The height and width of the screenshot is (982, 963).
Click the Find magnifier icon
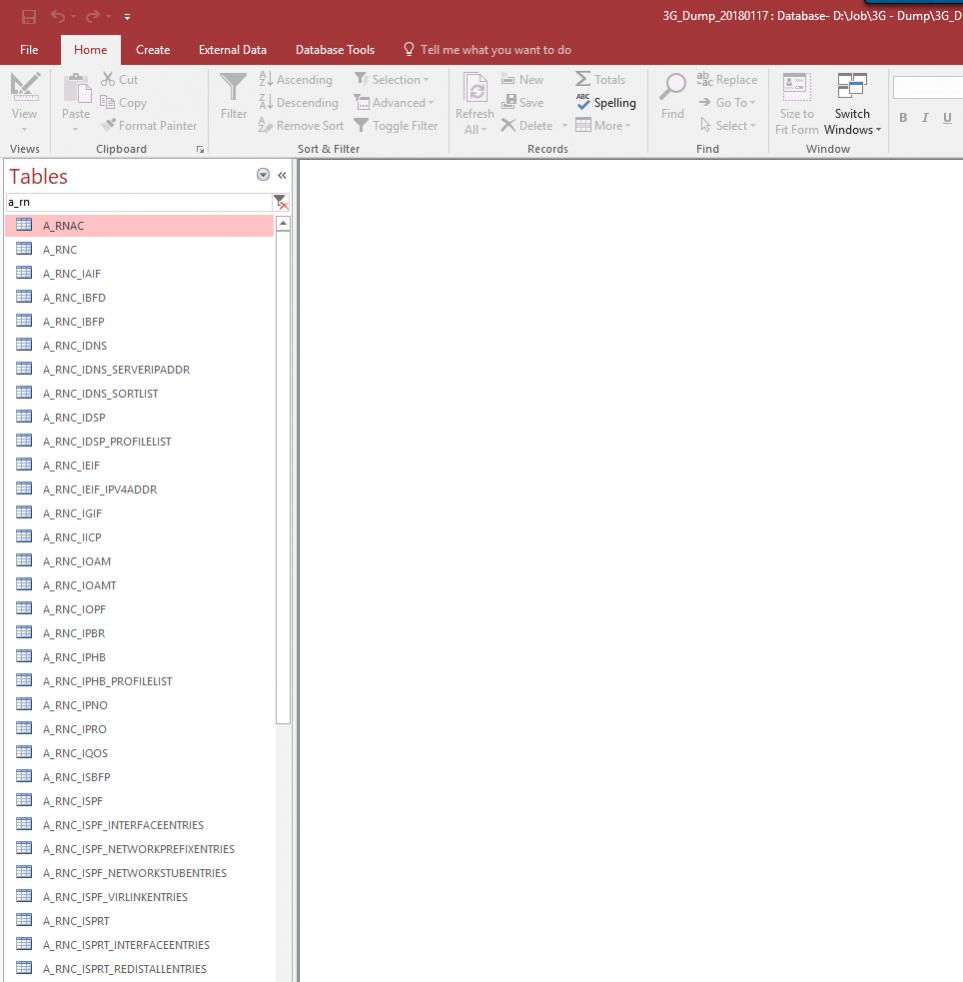[672, 88]
